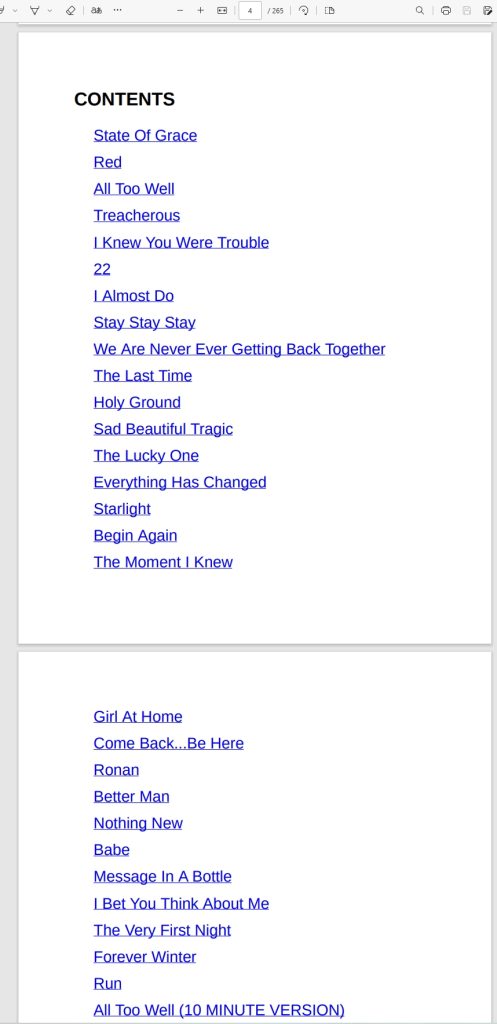Image resolution: width=497 pixels, height=1024 pixels.
Task: Rotate the document page
Action: click(x=304, y=10)
